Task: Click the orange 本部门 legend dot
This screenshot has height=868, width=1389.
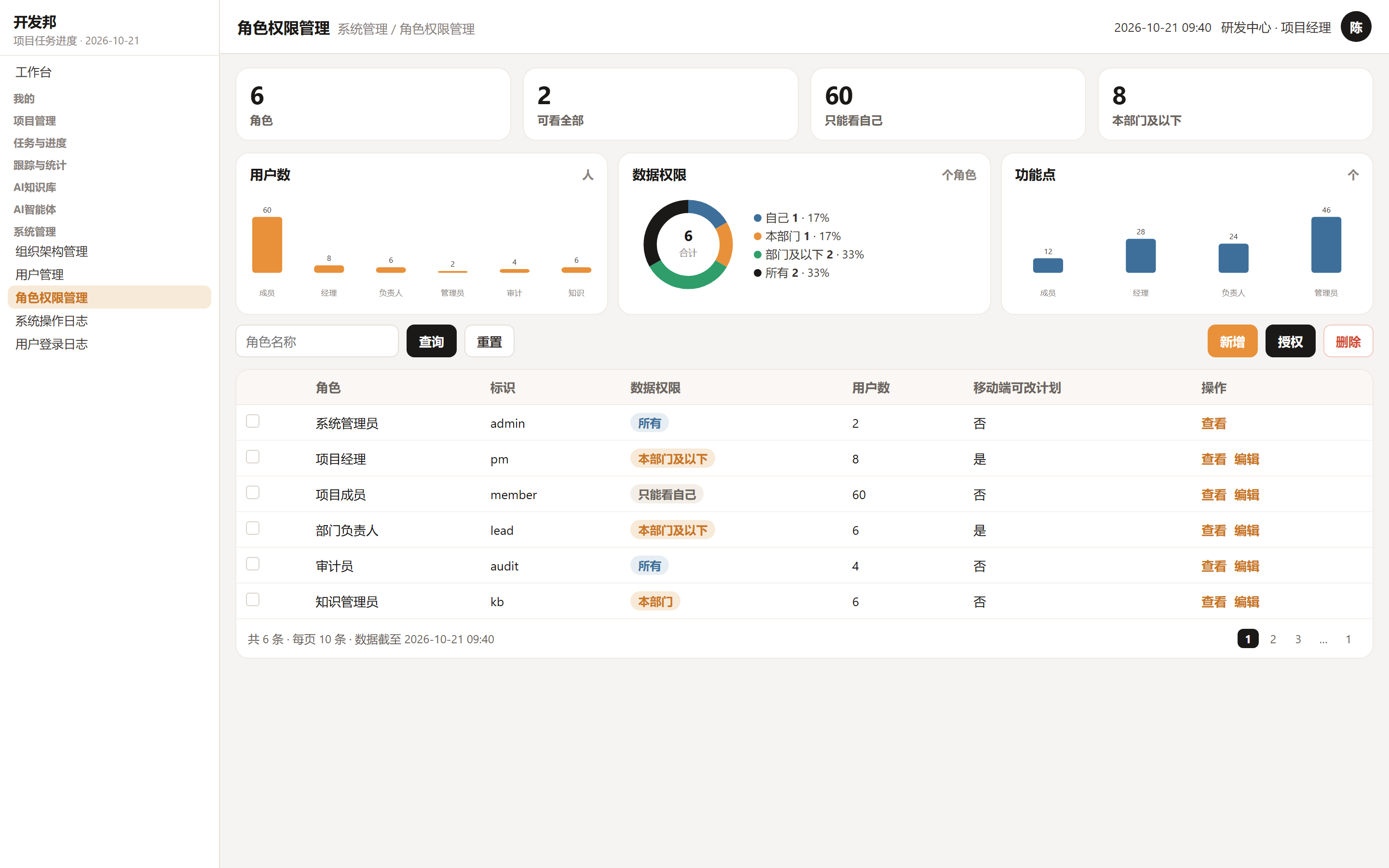Action: [757, 236]
